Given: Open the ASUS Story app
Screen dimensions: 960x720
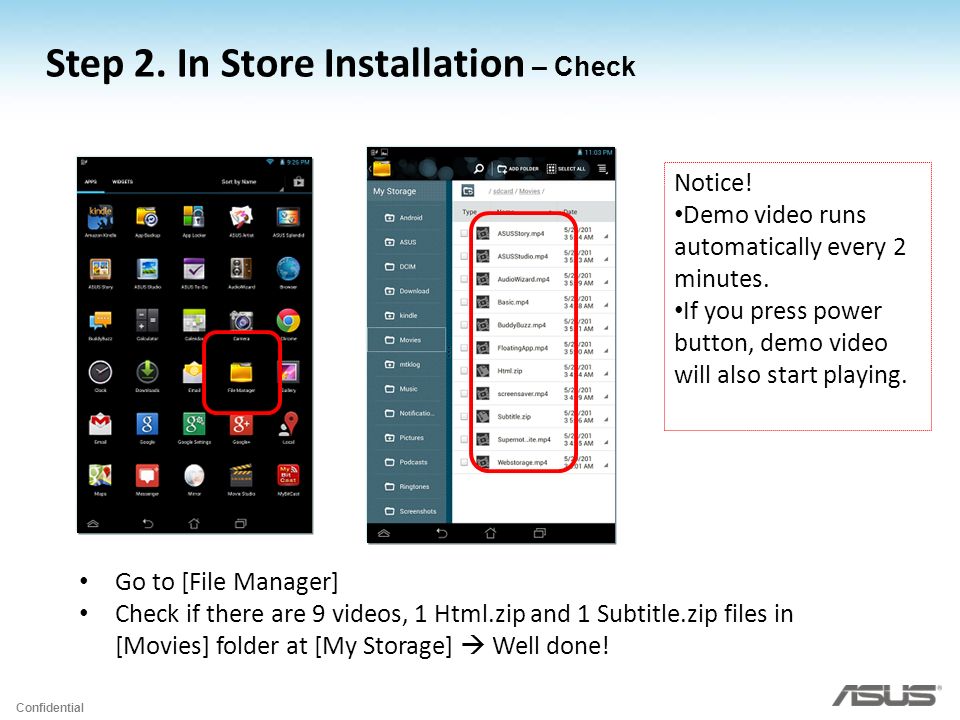Looking at the screenshot, I should point(100,269).
